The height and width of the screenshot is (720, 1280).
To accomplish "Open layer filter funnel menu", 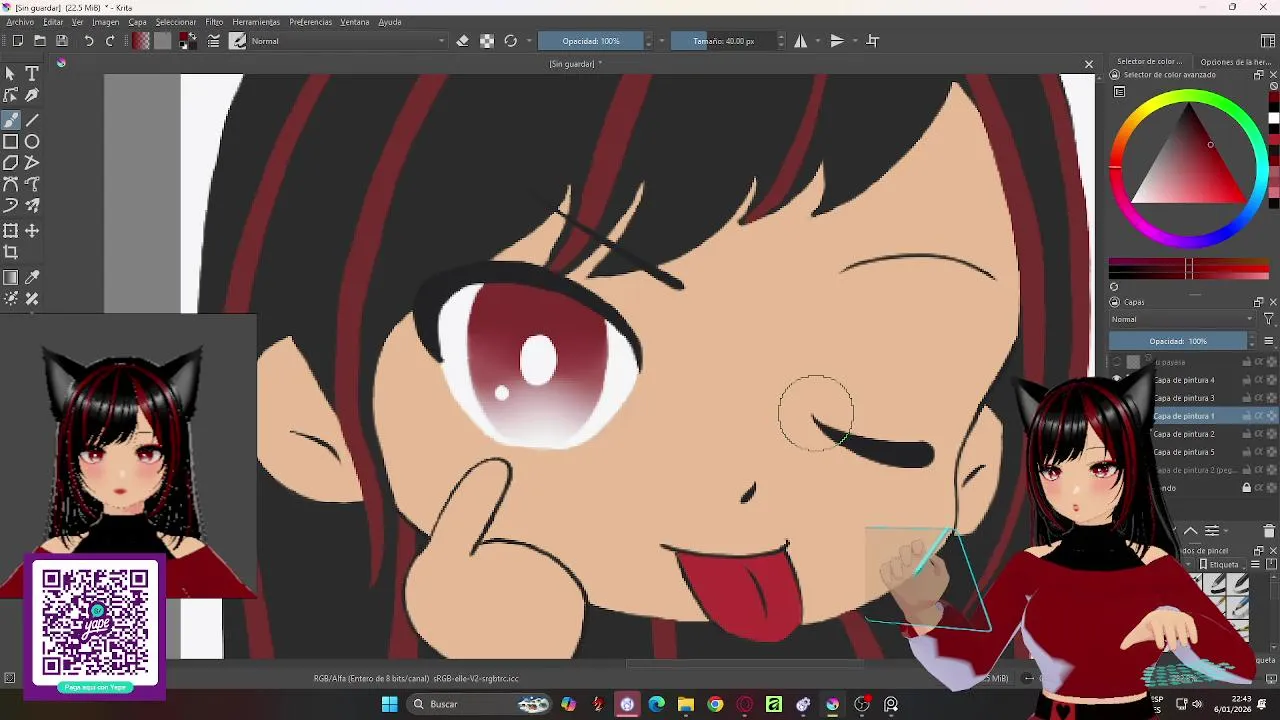I will [x=1269, y=319].
